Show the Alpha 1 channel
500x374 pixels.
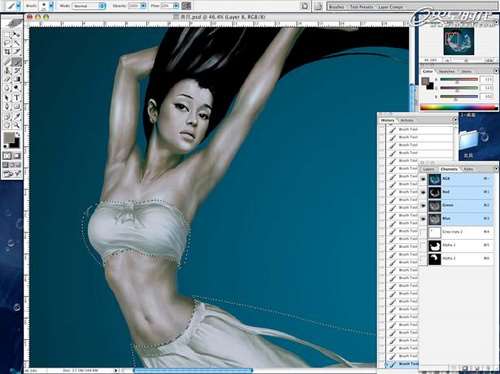(423, 246)
